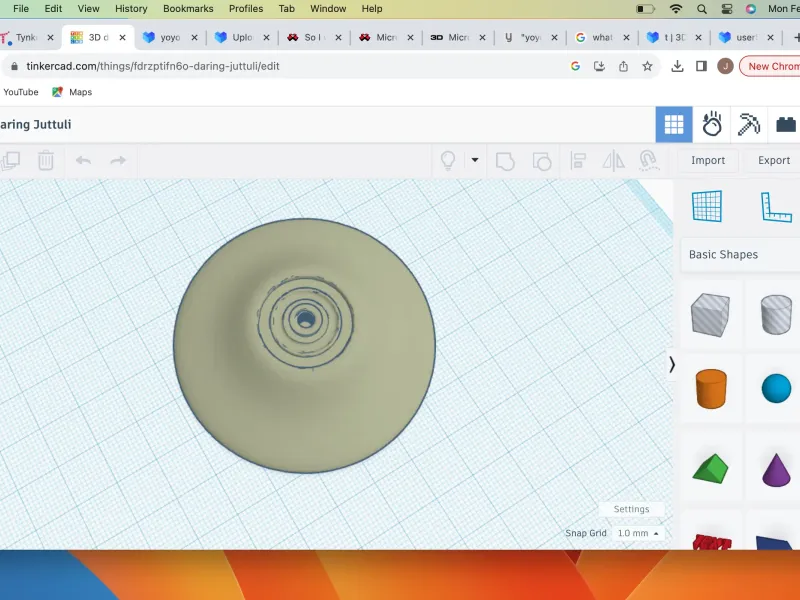Collapse the shapes panel with the chevron
This screenshot has width=800, height=600.
[671, 364]
